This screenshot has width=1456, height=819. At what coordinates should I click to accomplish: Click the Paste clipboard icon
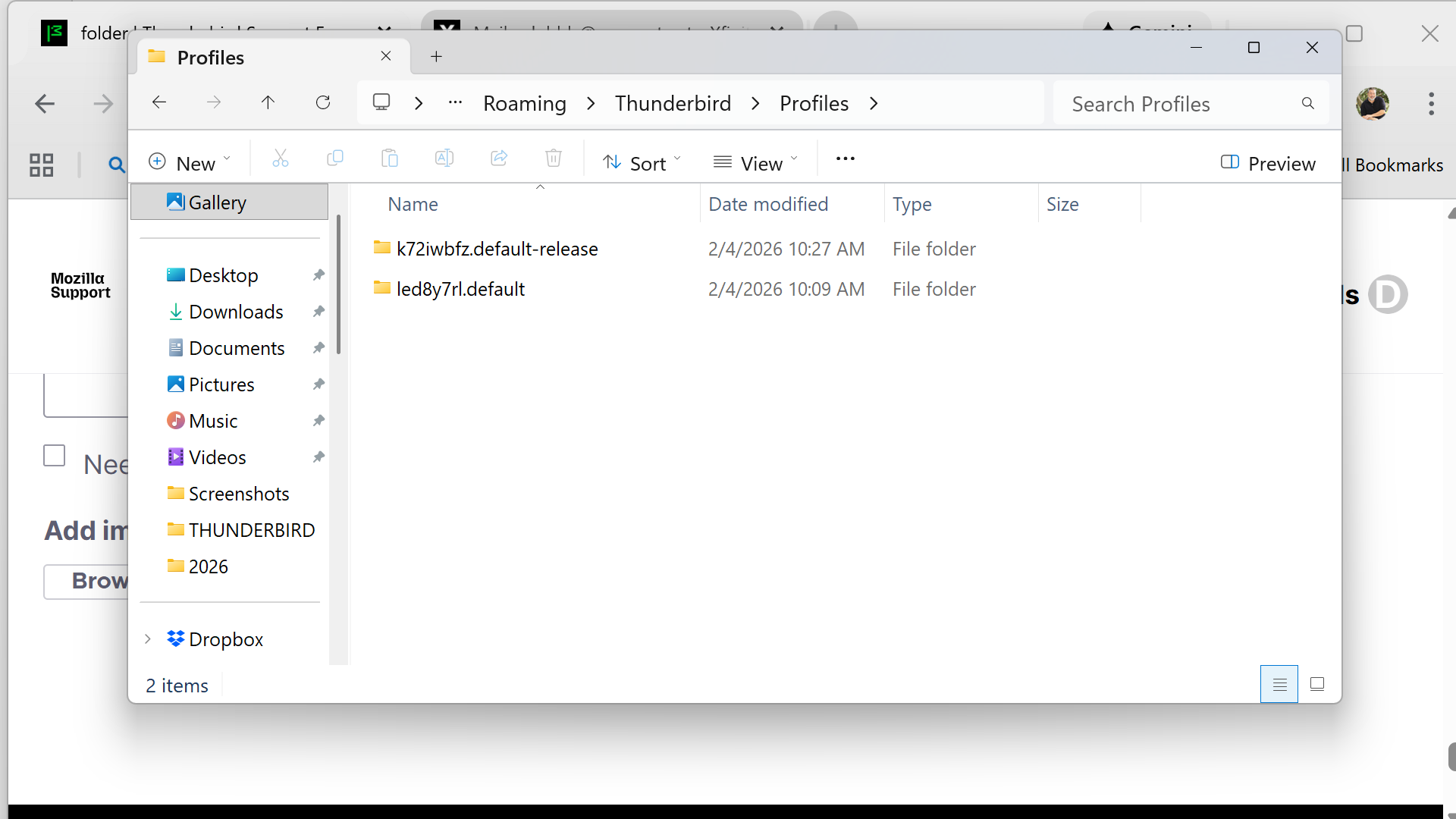click(390, 158)
